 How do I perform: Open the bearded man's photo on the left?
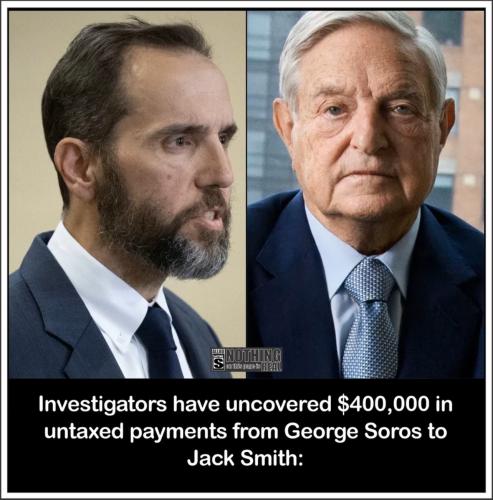[127, 195]
